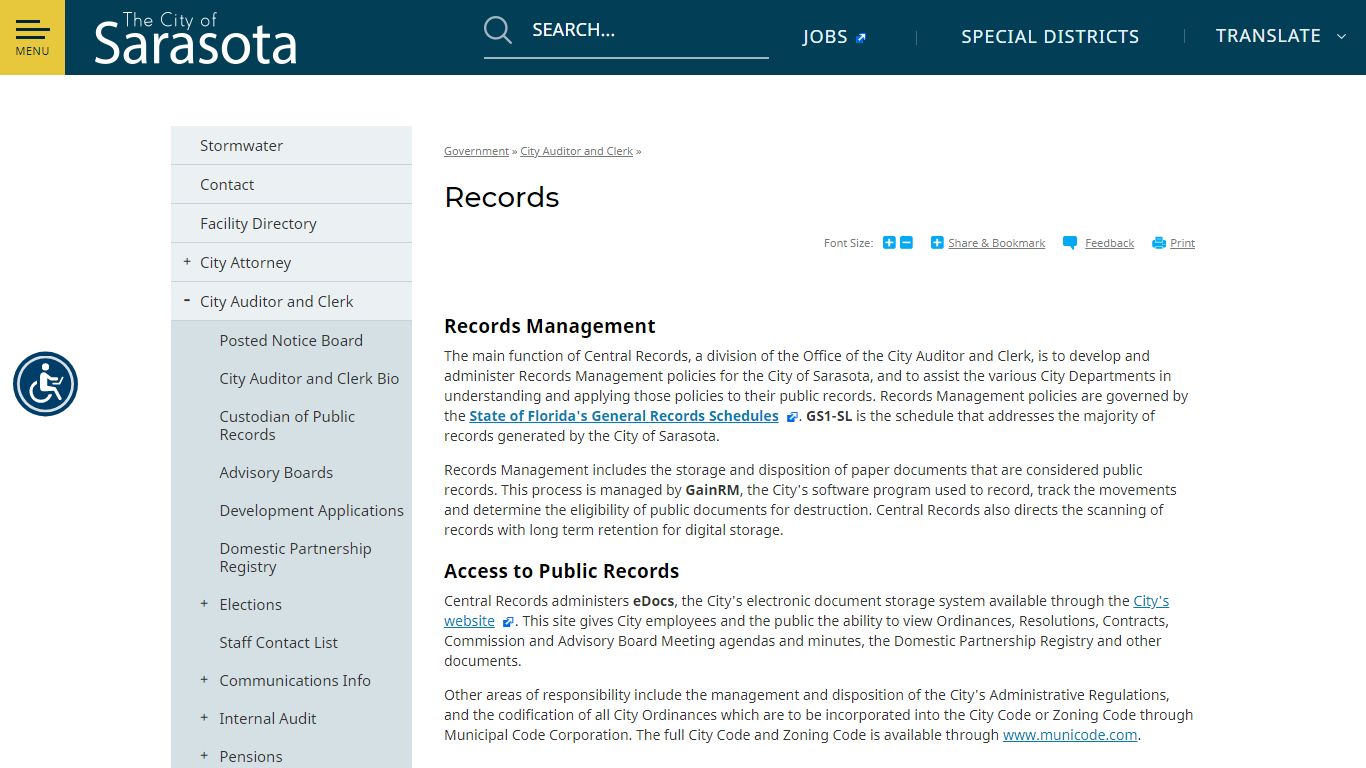
Task: Open the hamburger MENU button
Action: point(32,37)
